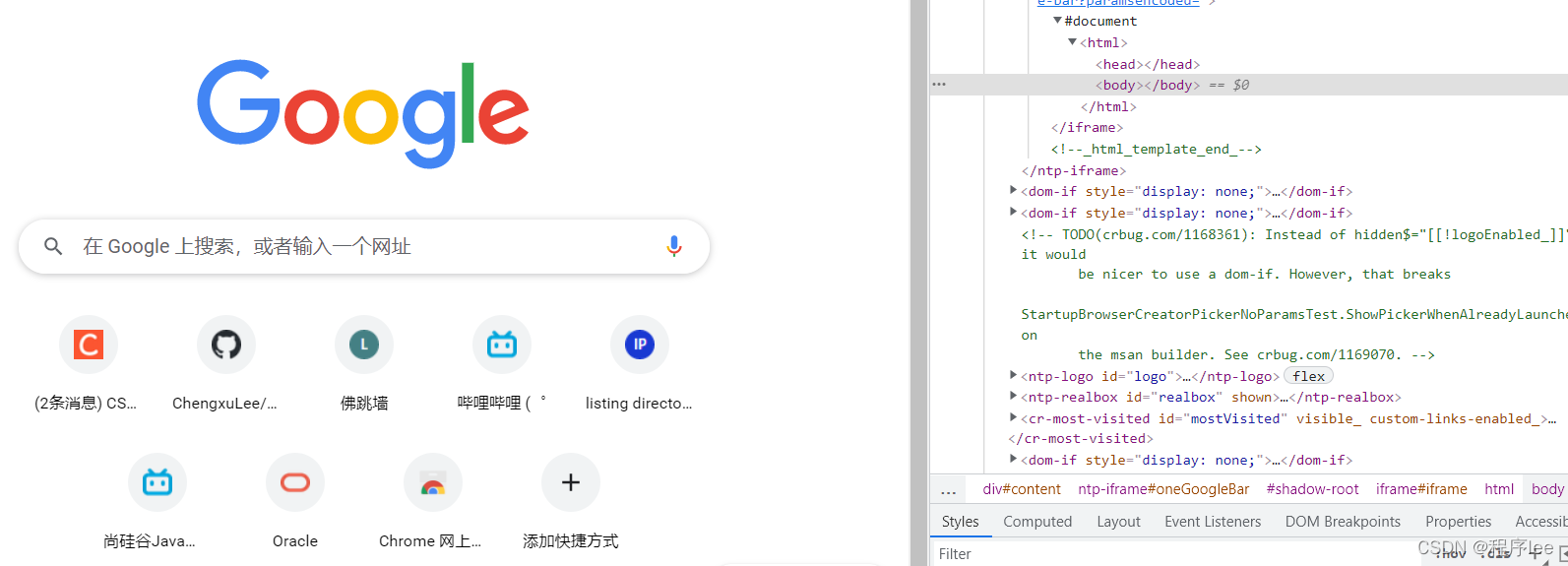1568x566 pixels.
Task: Focus the Google search input box
Action: pos(364,246)
